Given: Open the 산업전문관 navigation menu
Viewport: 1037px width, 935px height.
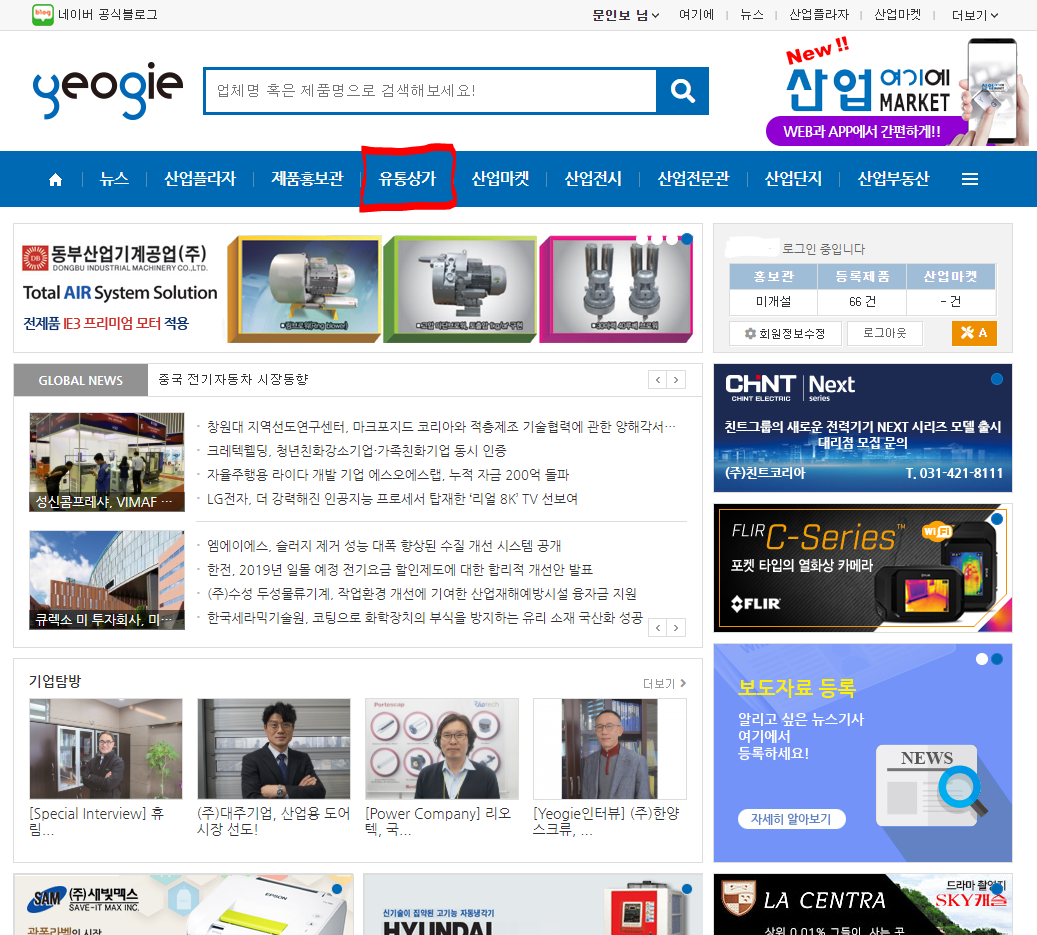Looking at the screenshot, I should [x=693, y=179].
